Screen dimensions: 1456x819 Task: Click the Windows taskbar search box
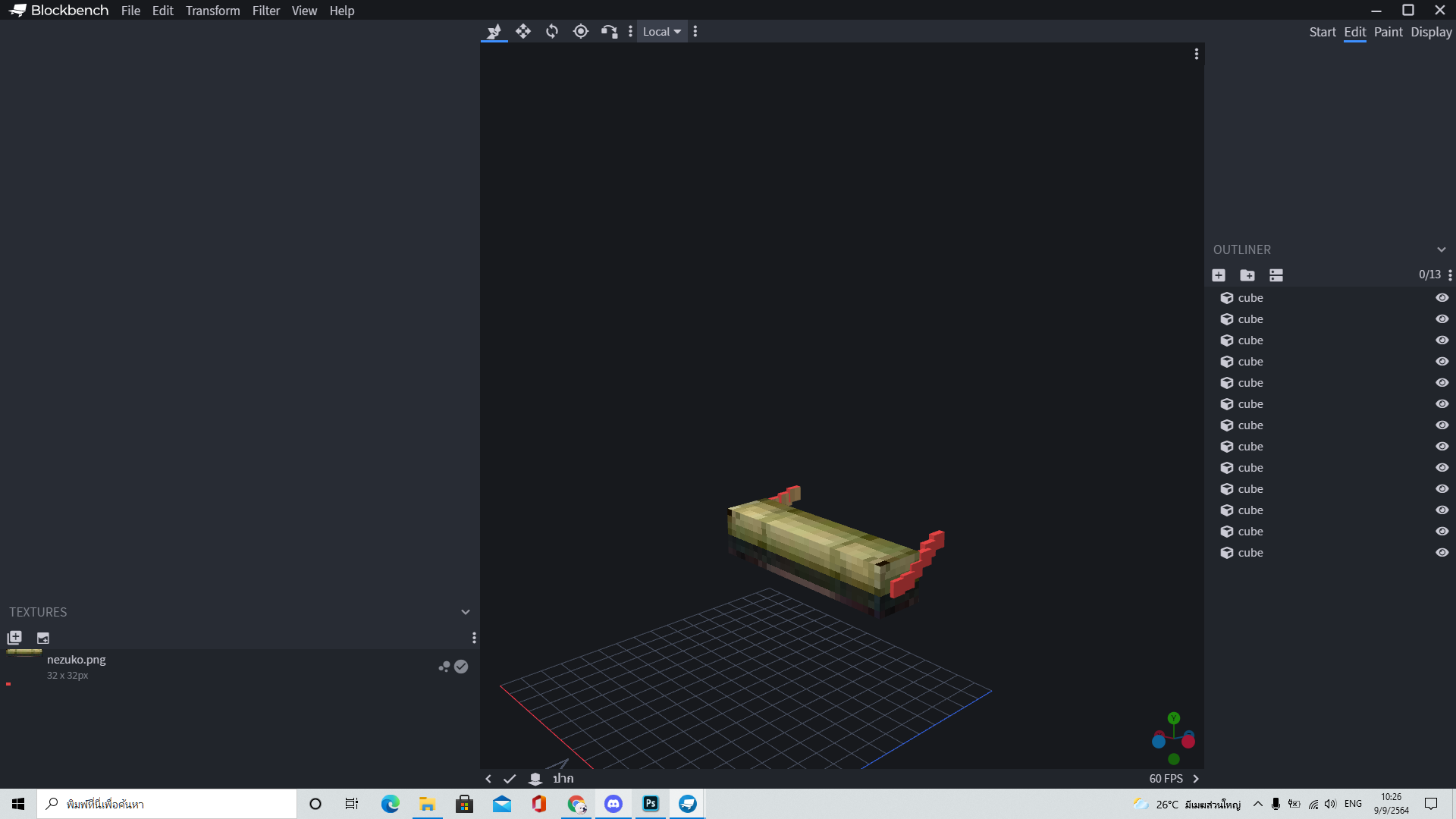point(167,804)
